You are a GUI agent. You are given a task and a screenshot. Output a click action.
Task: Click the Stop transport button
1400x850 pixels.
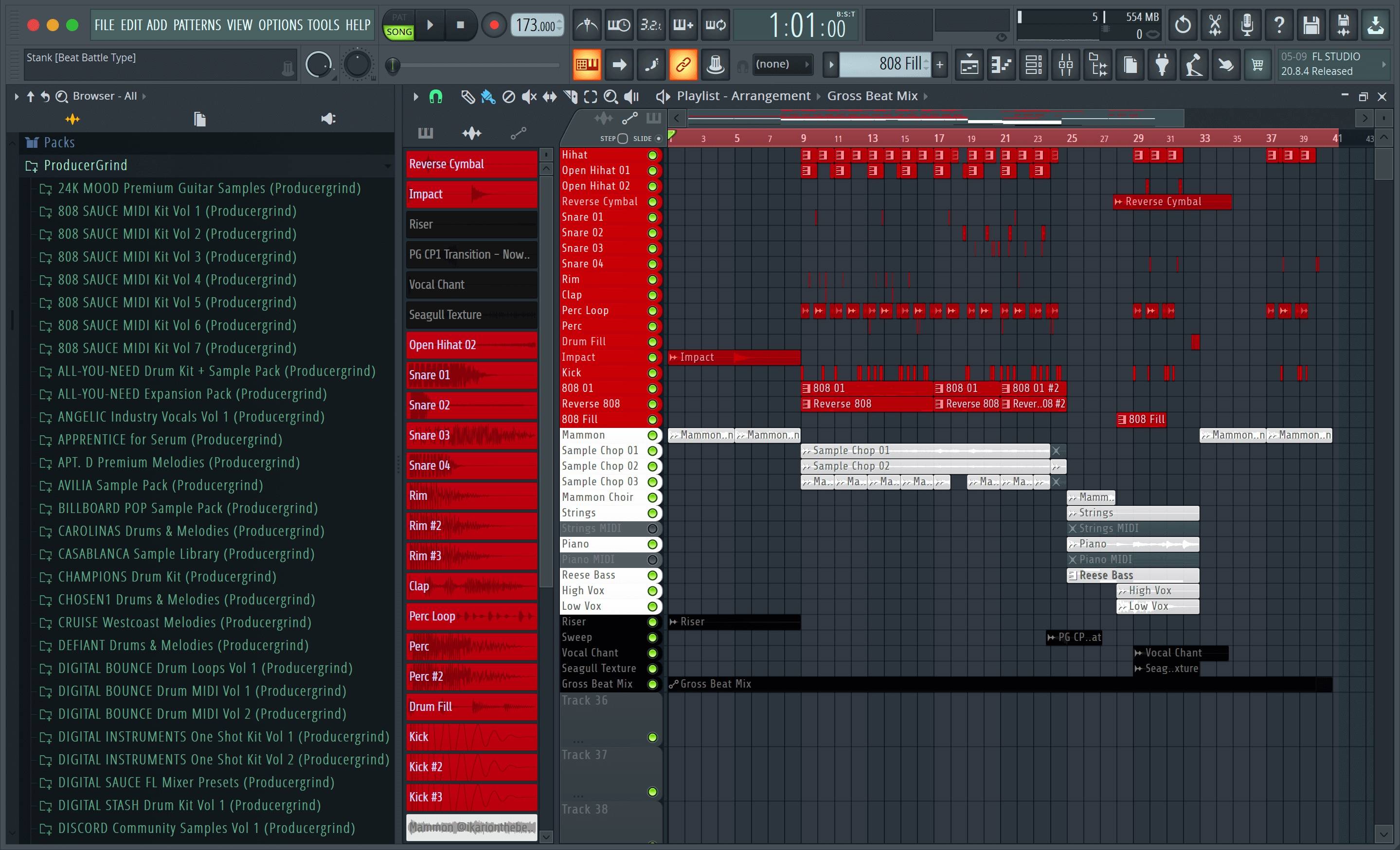coord(461,25)
